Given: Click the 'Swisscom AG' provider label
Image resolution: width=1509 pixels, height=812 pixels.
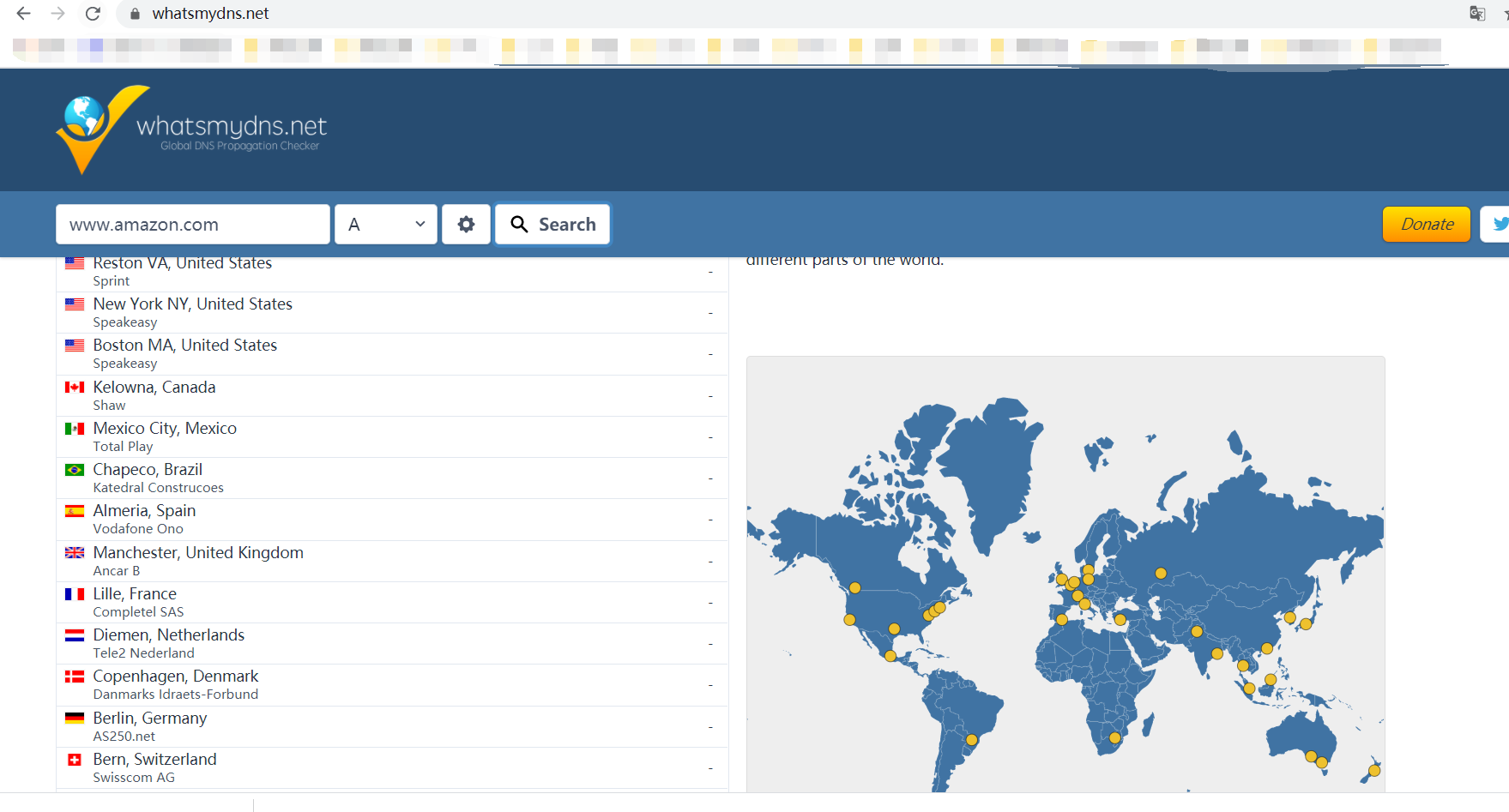Looking at the screenshot, I should click(134, 778).
